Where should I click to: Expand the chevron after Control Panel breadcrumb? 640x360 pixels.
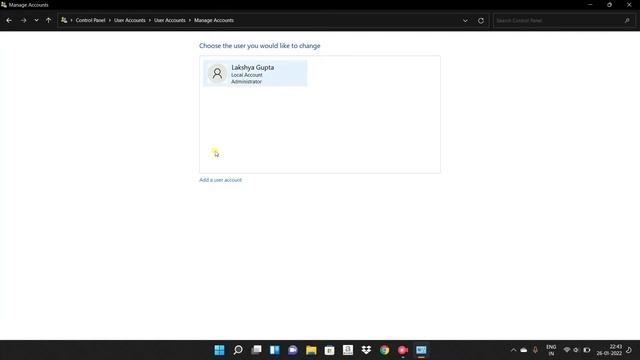[110, 20]
